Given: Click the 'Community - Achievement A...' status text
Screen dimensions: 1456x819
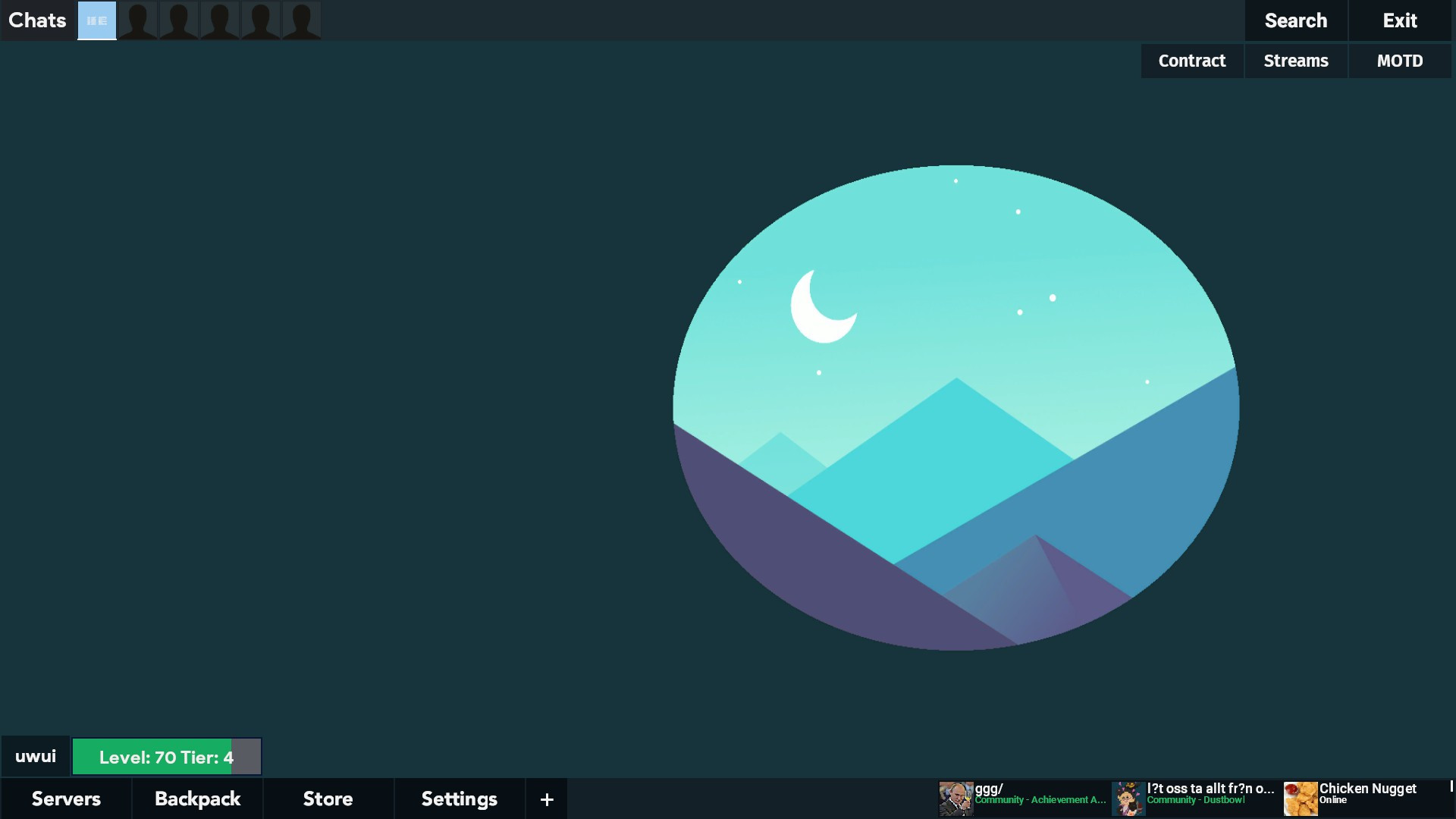Looking at the screenshot, I should [x=1040, y=800].
